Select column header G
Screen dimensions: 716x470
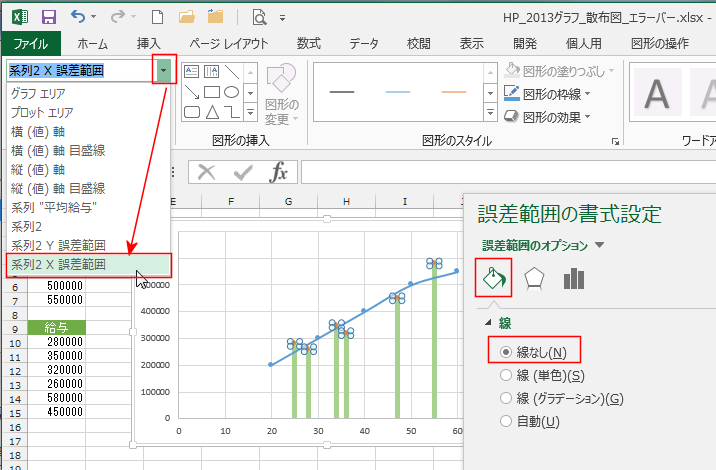[288, 201]
